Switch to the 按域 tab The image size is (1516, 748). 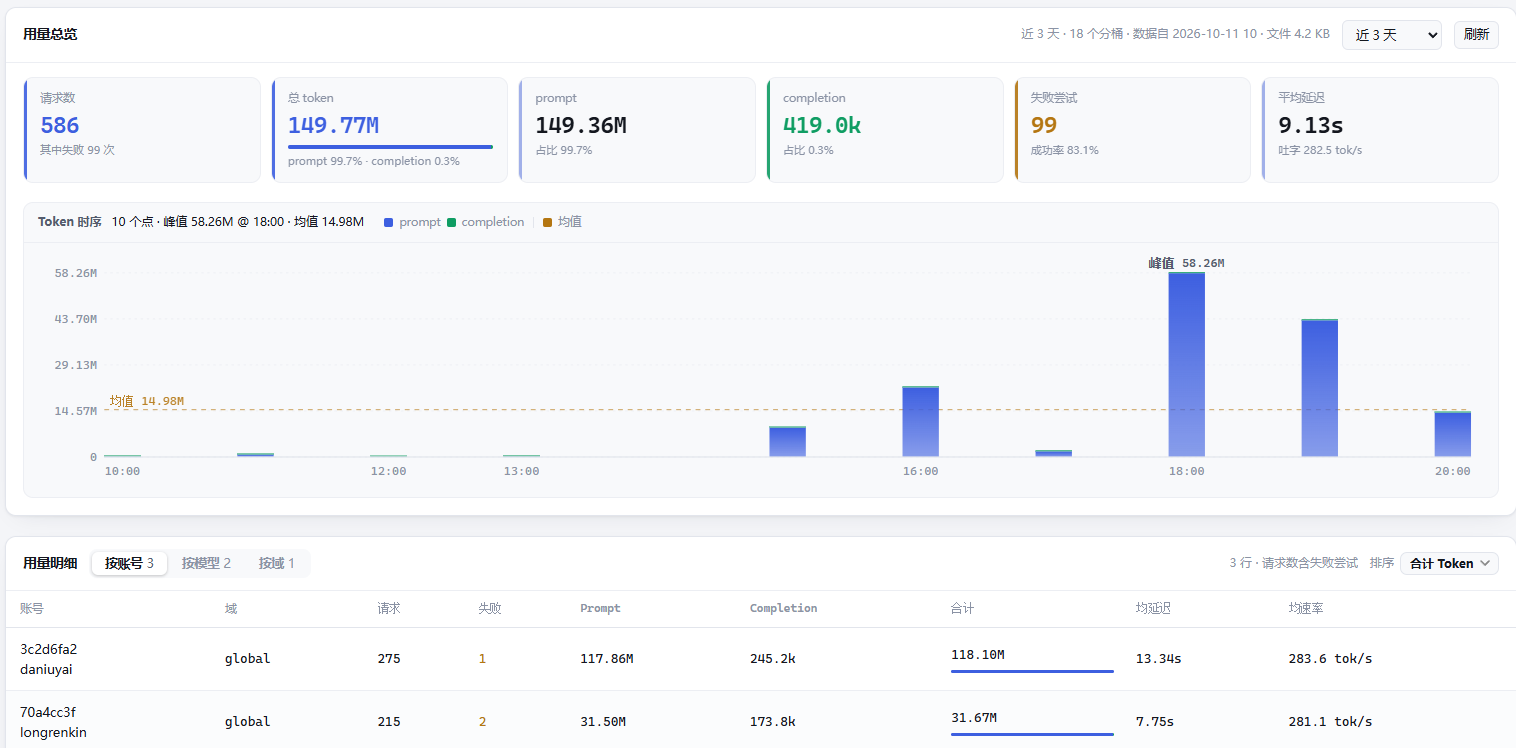276,564
